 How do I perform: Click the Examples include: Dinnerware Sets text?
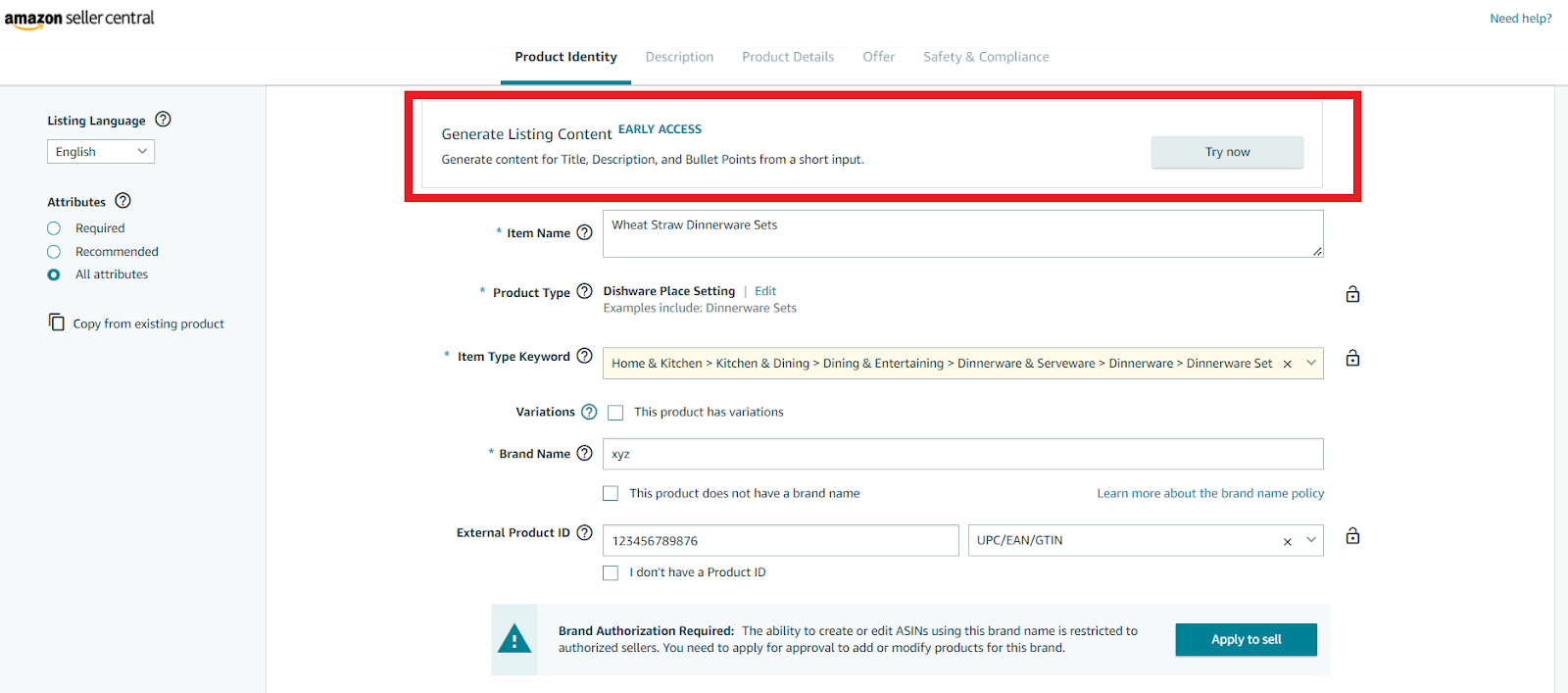(700, 308)
